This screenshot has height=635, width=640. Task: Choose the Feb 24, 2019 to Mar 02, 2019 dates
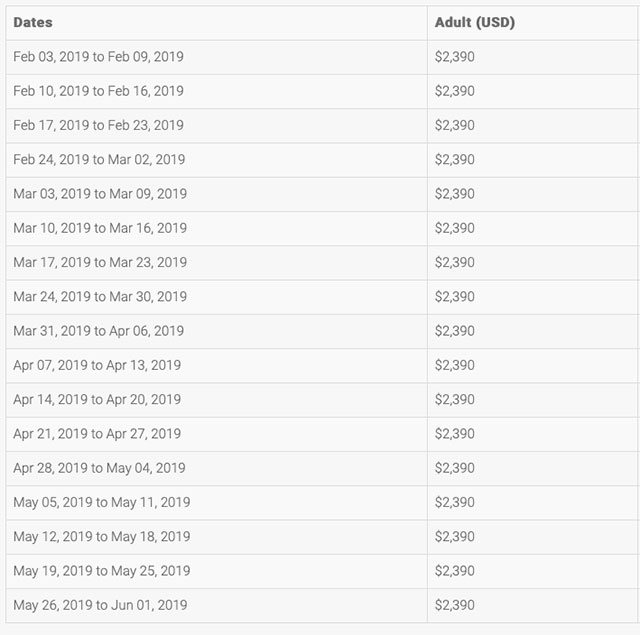tap(99, 160)
